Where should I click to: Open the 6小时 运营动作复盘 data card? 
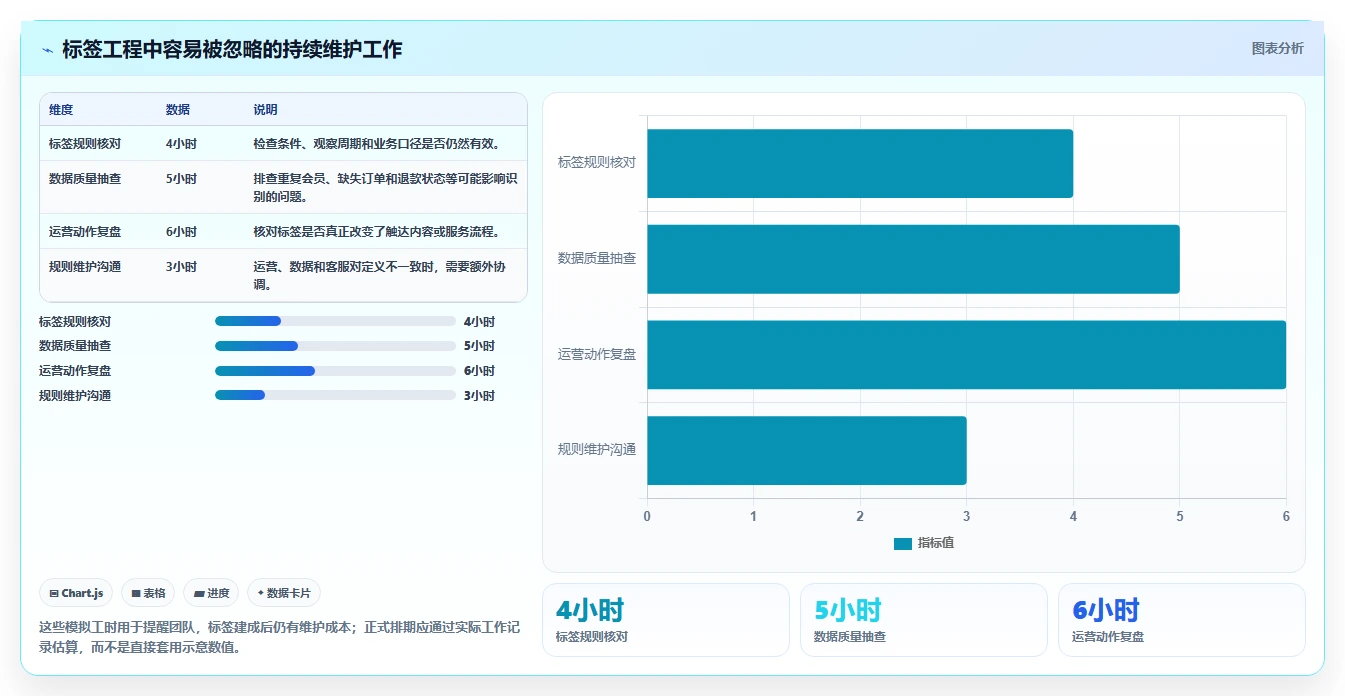pos(1182,620)
